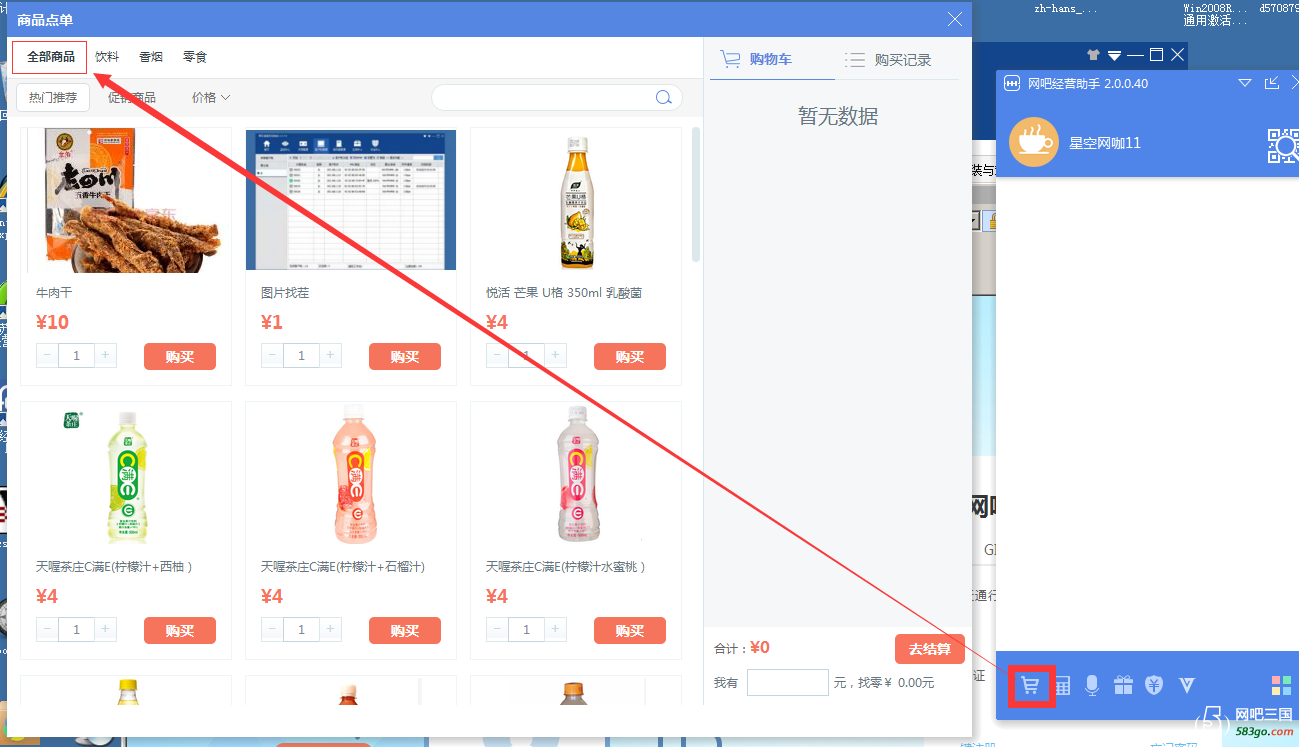The width and height of the screenshot is (1299, 747).
Task: Increase quantity of 悦活 芒果 drink
Action: [556, 355]
